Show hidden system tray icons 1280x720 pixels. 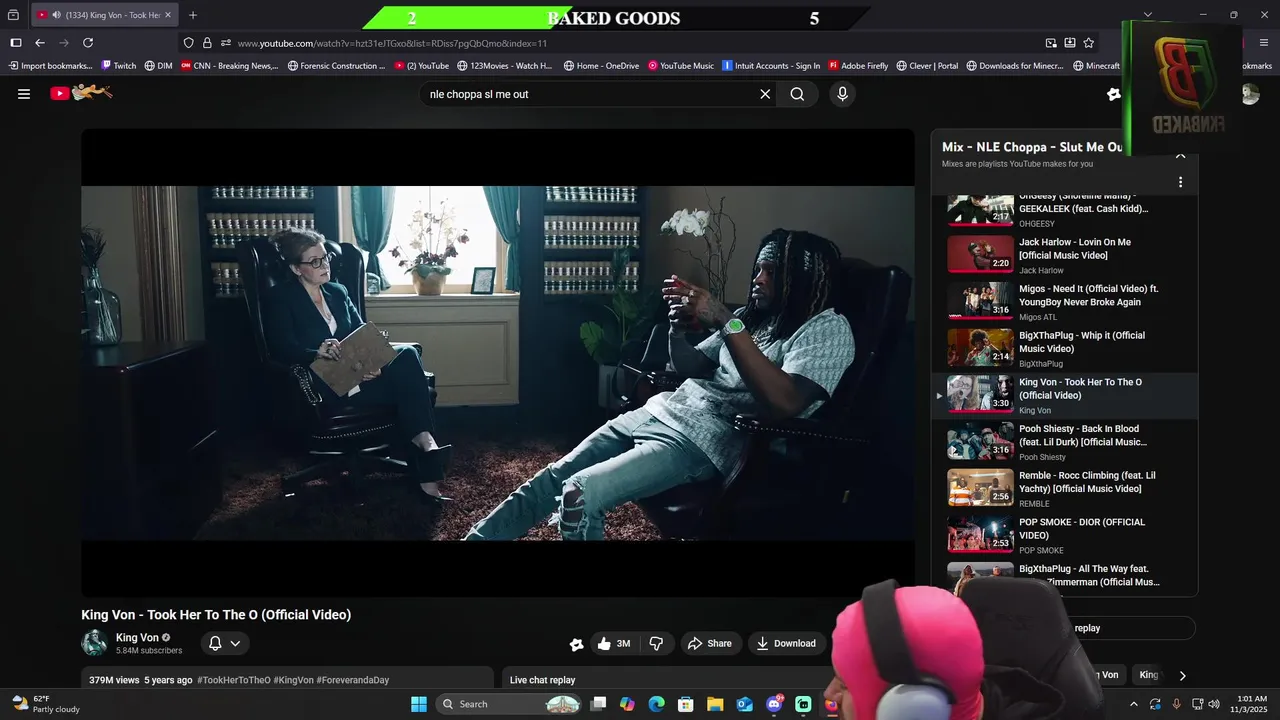tap(1133, 704)
